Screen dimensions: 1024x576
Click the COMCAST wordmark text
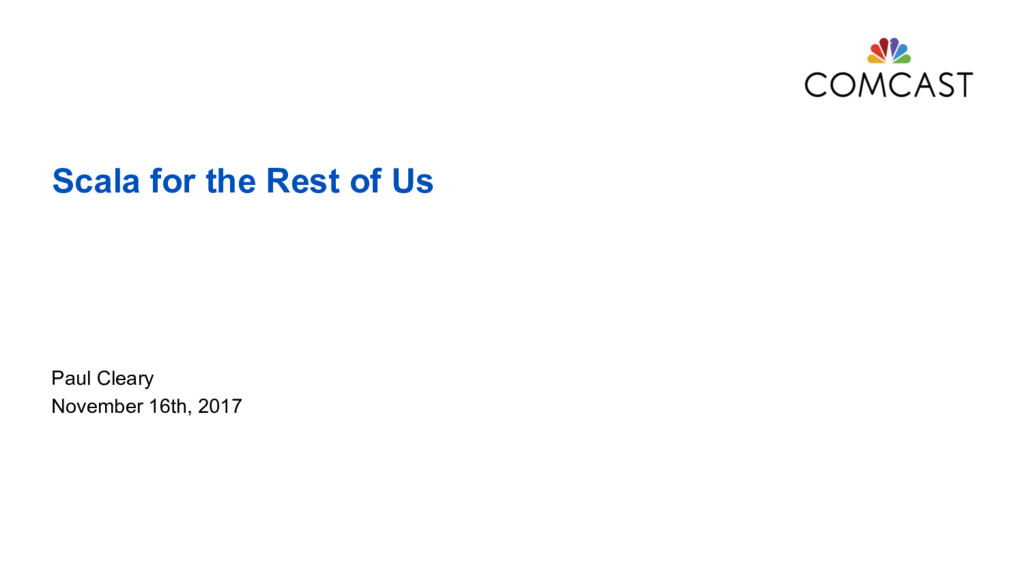[888, 84]
